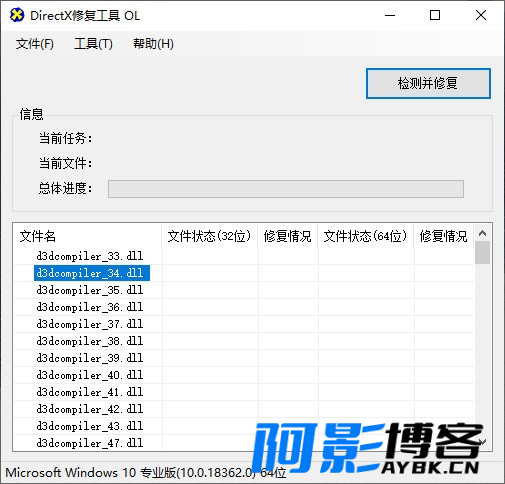Select d3dcompiler_47.dll in the file list
505x484 pixels.
tap(90, 443)
